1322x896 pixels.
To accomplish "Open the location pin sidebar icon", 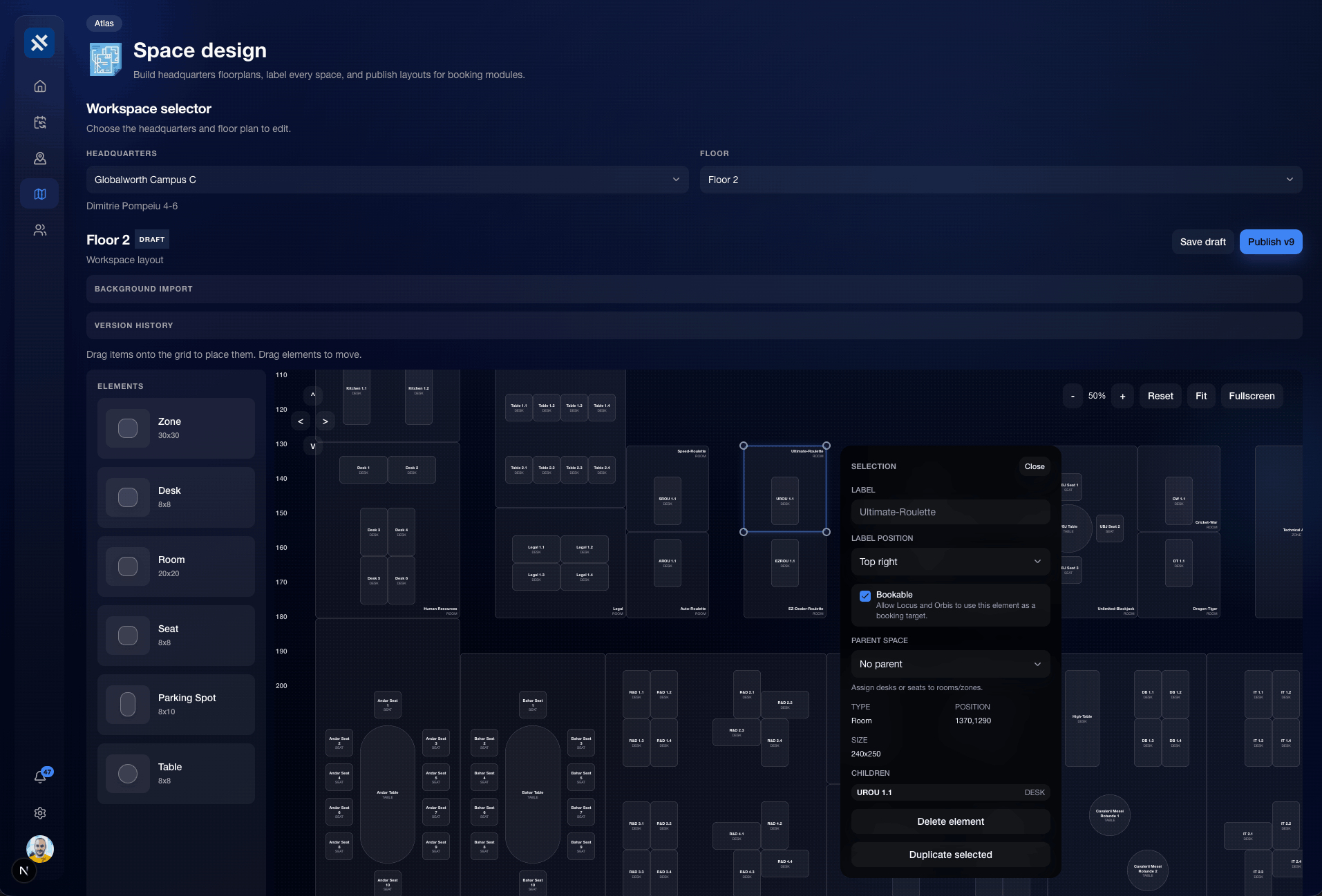I will (40, 158).
